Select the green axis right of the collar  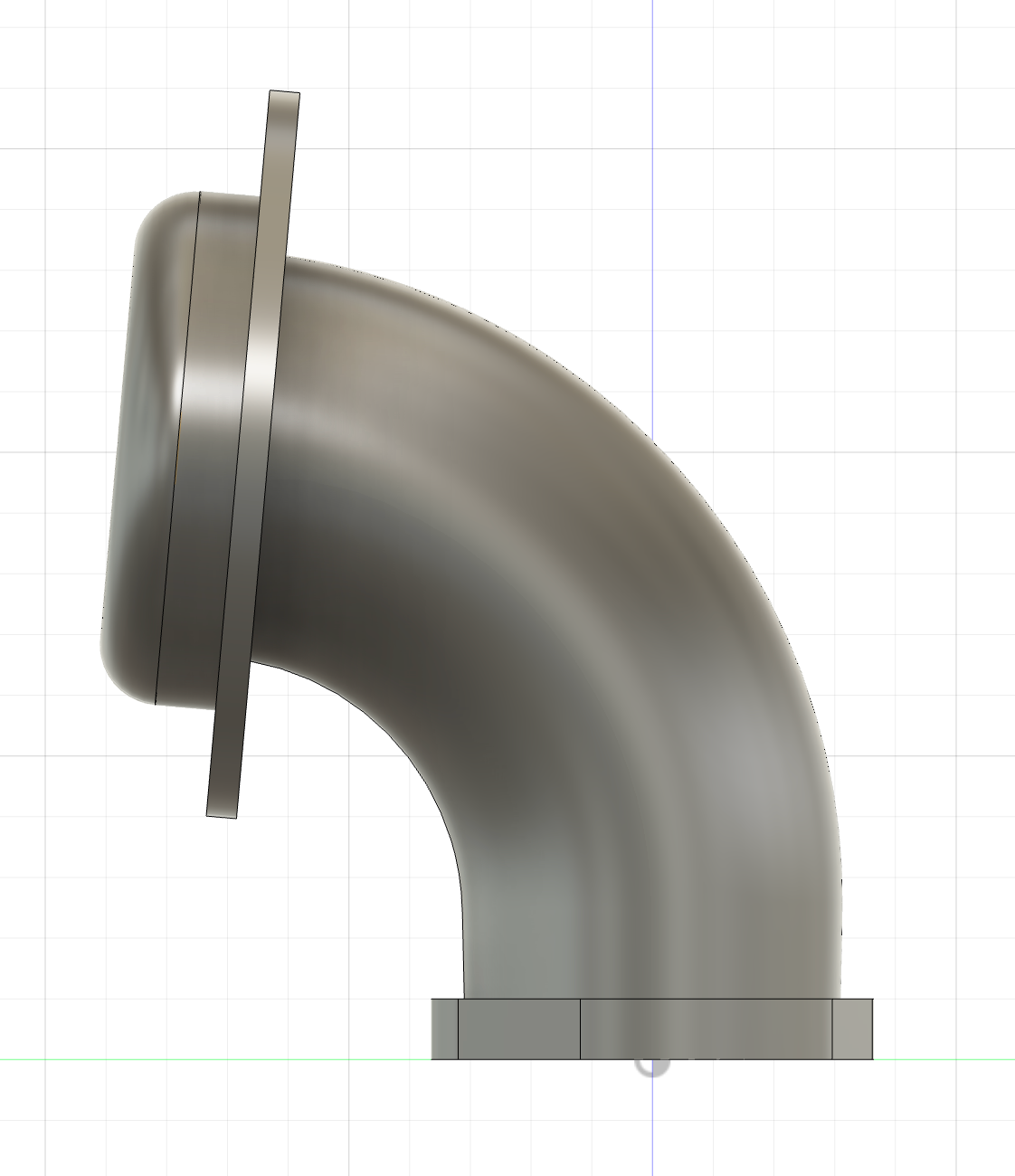pyautogui.click(x=941, y=1059)
